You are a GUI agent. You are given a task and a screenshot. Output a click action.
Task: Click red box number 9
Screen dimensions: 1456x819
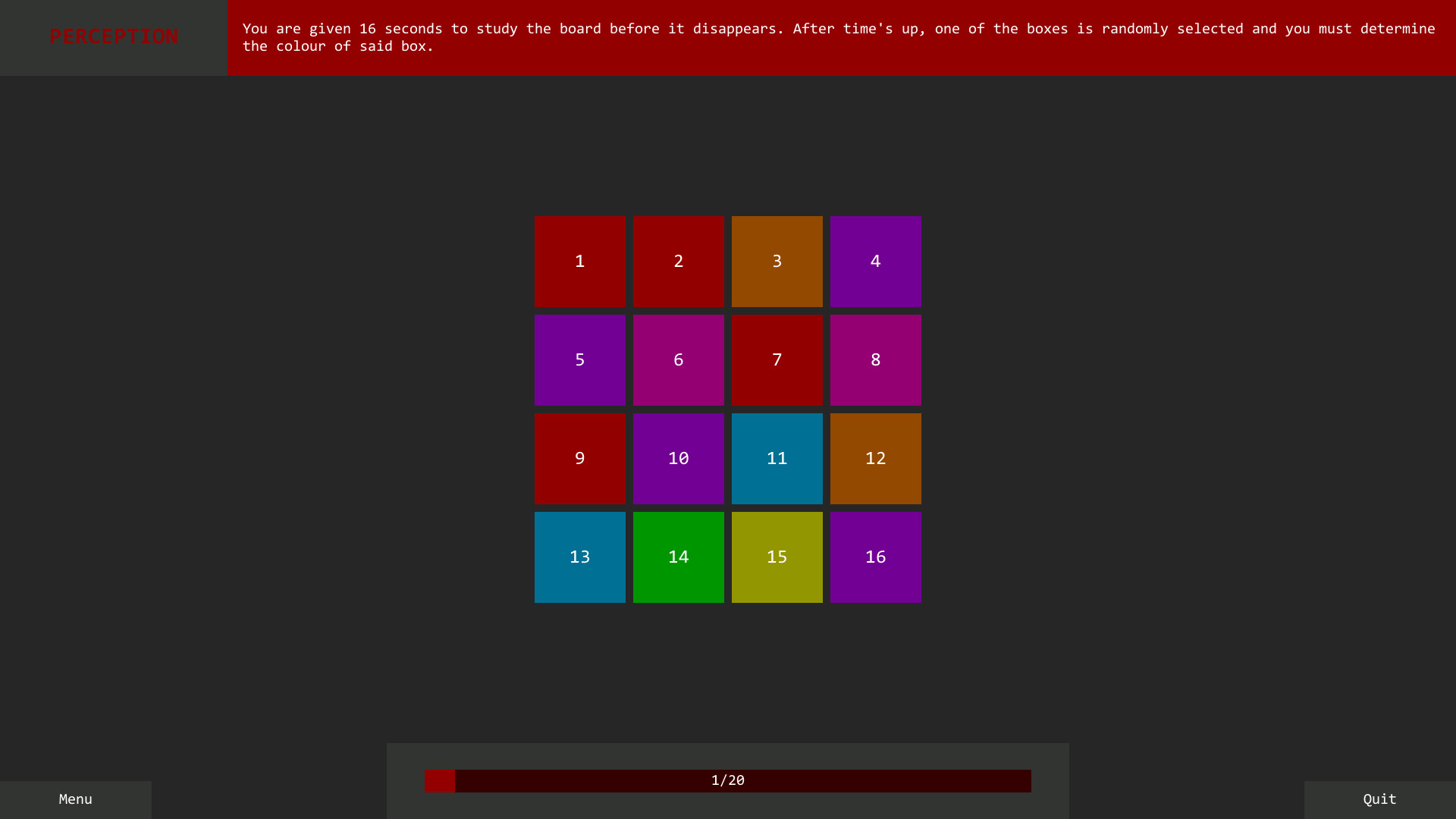coord(580,459)
